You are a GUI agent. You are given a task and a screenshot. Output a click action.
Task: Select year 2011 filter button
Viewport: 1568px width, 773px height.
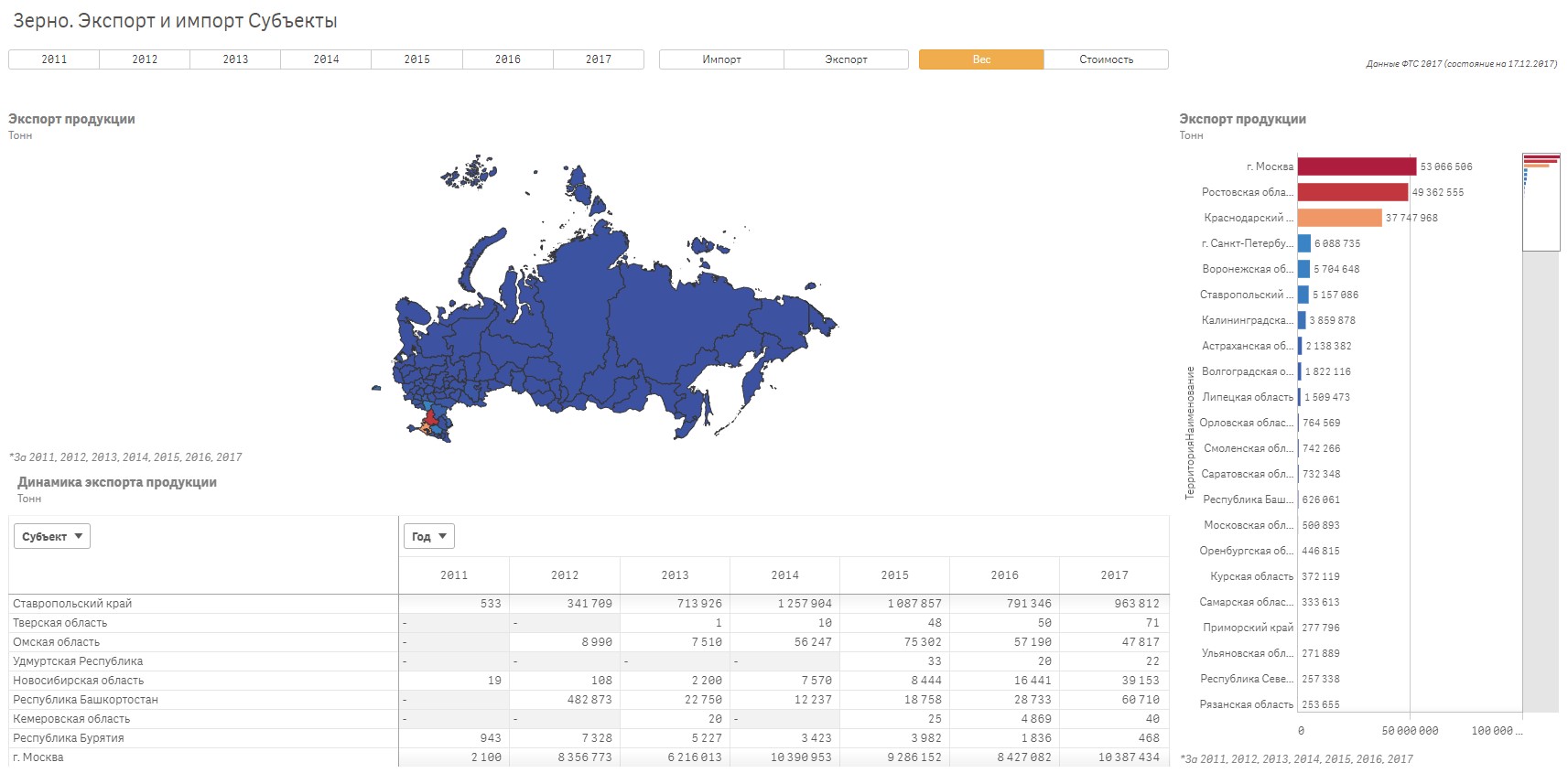(x=54, y=59)
